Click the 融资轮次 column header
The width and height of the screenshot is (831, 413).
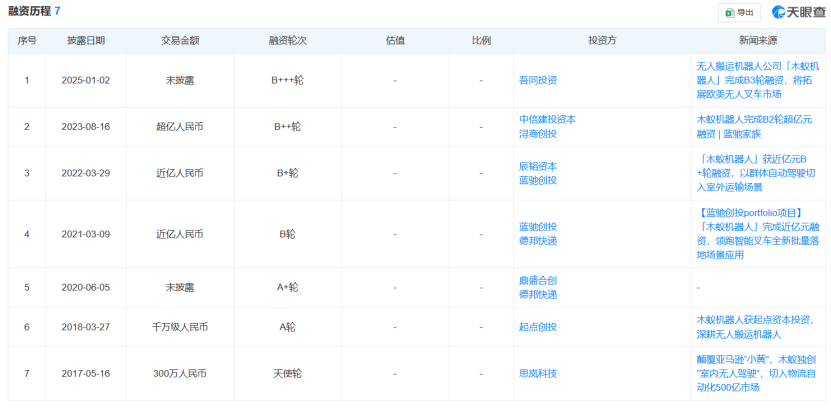point(288,41)
